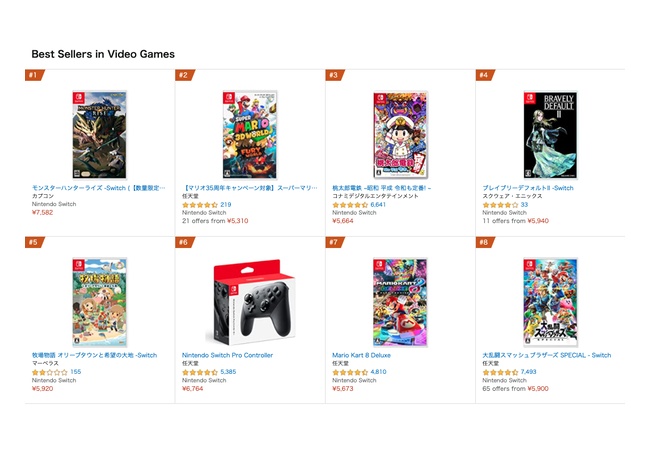Click the Mario Kart 8 Deluxe title
Image resolution: width=650 pixels, height=450 pixels.
pyautogui.click(x=363, y=355)
